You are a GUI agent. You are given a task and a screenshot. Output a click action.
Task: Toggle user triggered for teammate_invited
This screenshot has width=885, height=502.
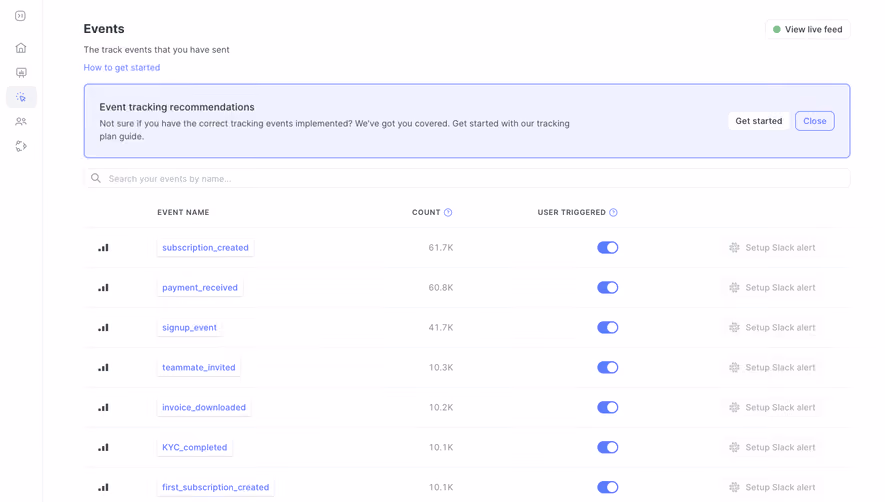(x=608, y=368)
